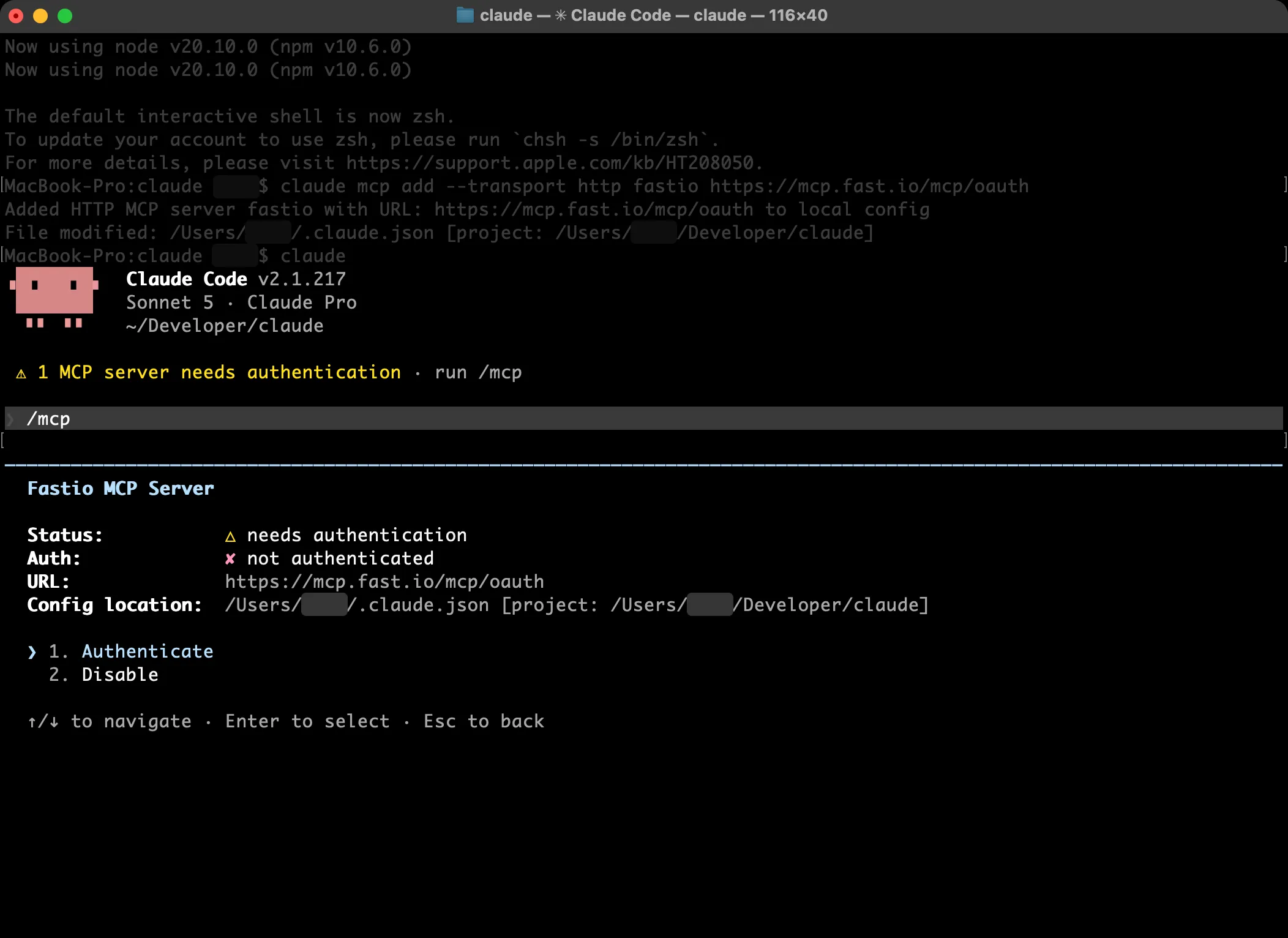1288x938 pixels.
Task: Click the ~/Developer/claude path text
Action: point(225,326)
